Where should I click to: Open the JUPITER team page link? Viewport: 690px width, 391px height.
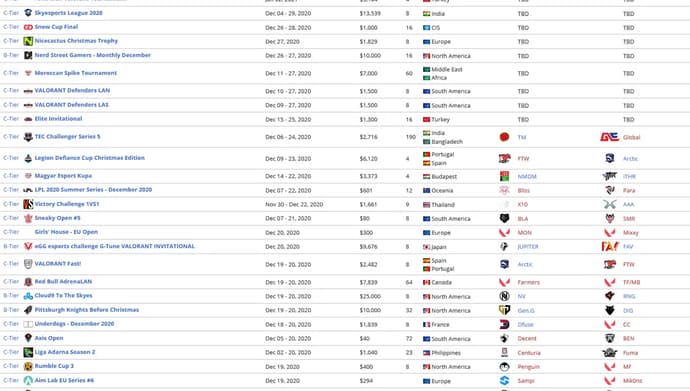coord(528,247)
